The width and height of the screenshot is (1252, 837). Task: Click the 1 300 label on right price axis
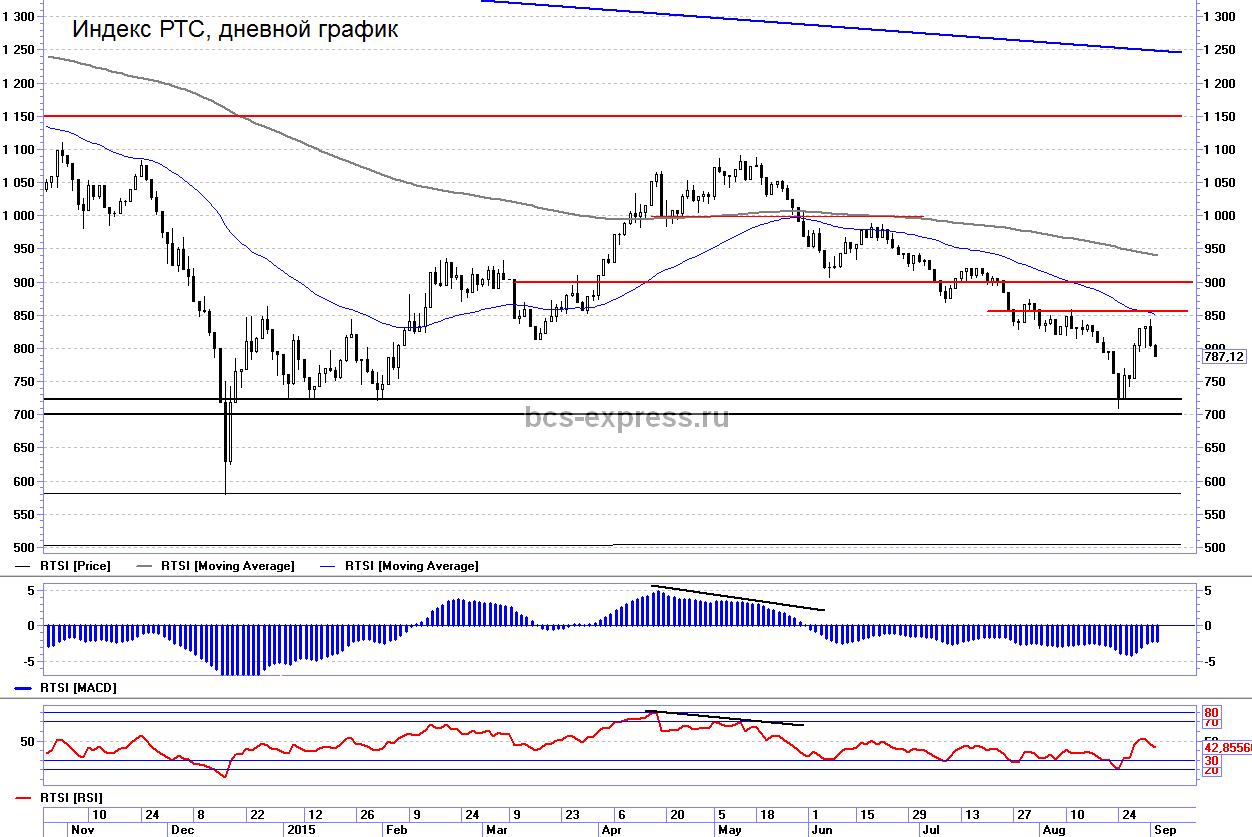[1220, 17]
